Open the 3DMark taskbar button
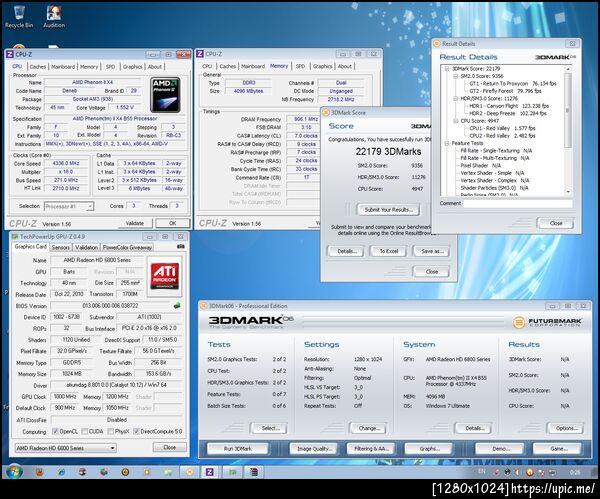600x499 pixels. click(189, 472)
